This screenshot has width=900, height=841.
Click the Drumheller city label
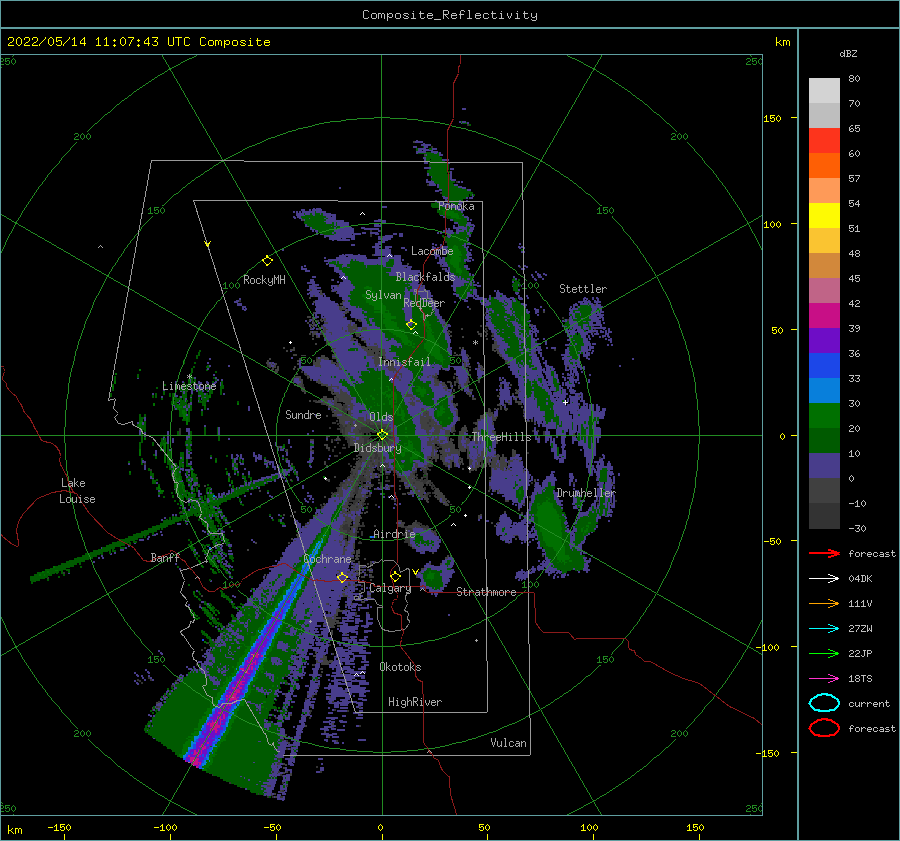pyautogui.click(x=586, y=493)
